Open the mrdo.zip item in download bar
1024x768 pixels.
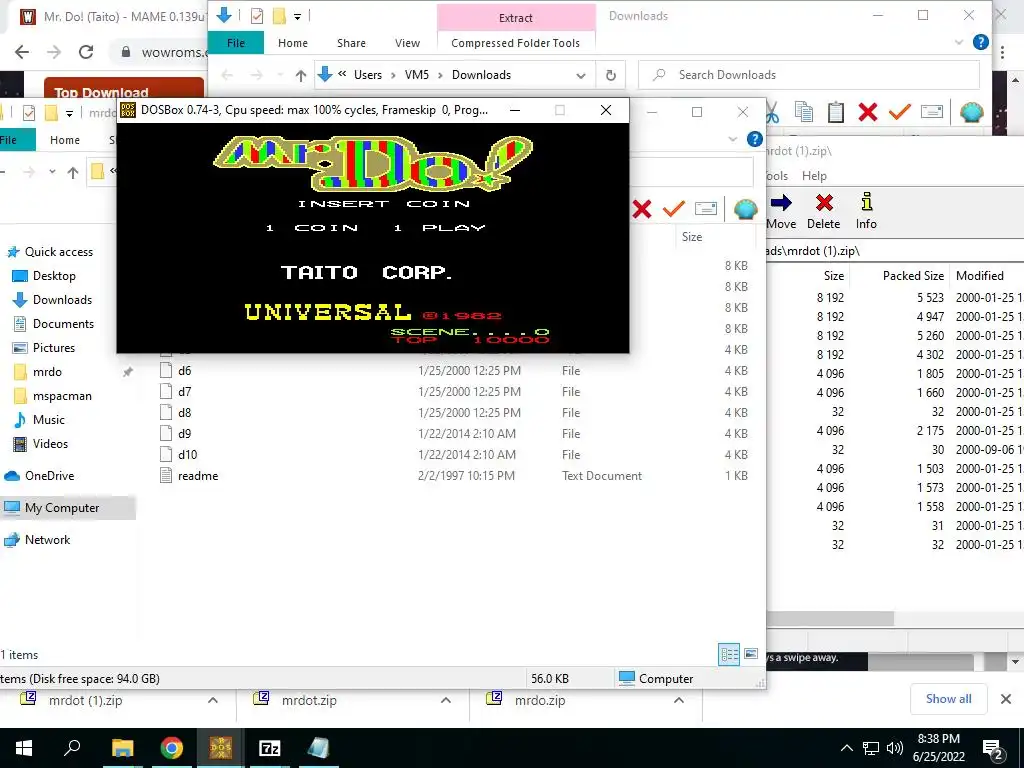(539, 700)
